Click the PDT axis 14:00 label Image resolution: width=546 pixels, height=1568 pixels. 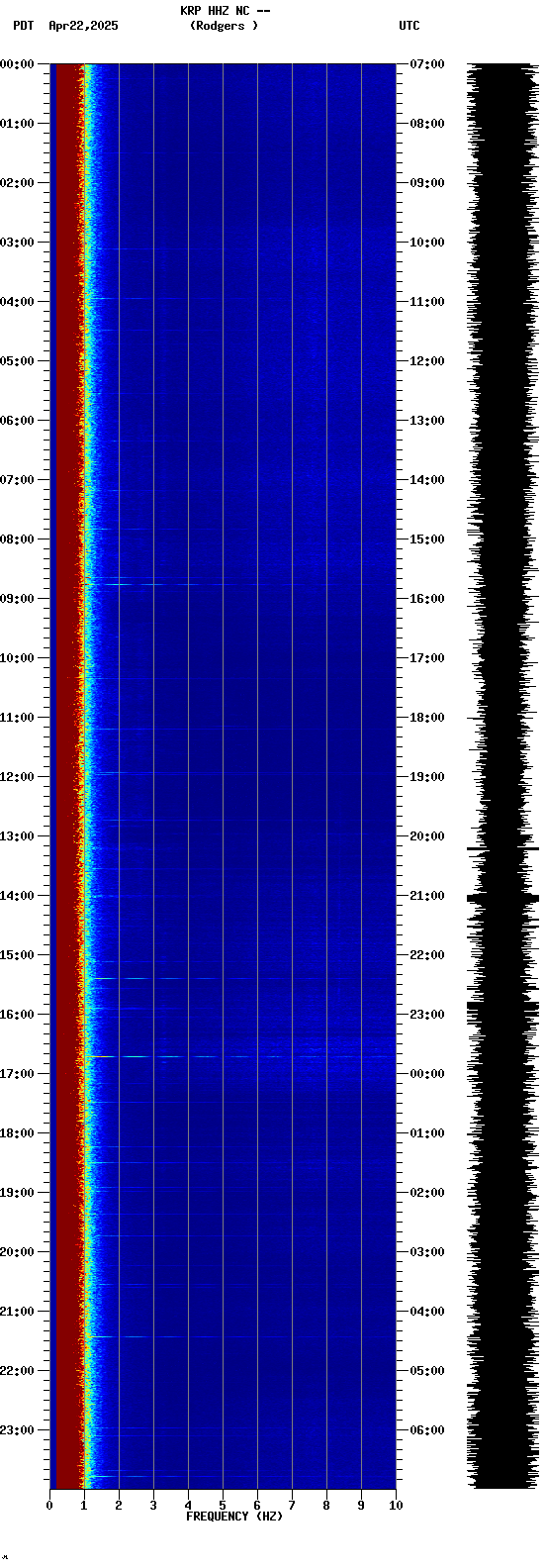tap(17, 896)
